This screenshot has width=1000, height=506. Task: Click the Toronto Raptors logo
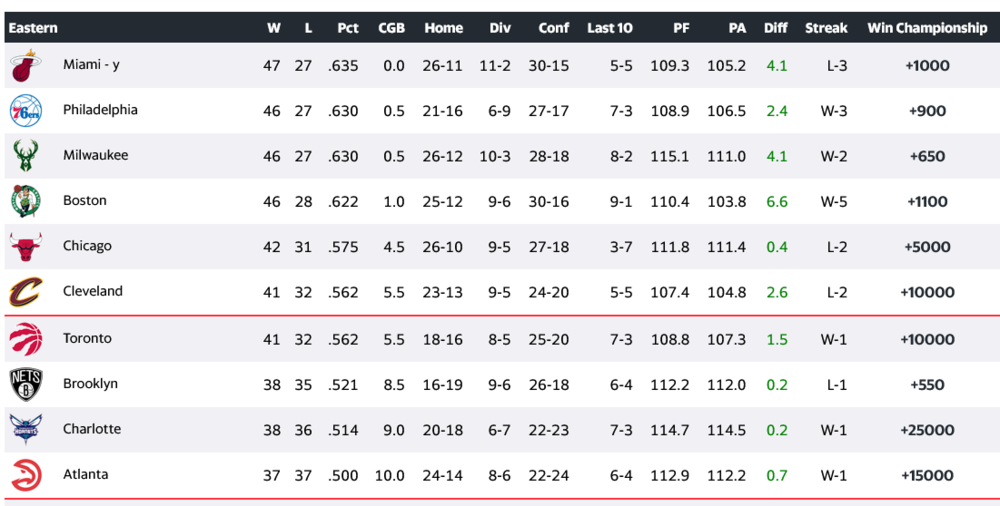pos(25,339)
